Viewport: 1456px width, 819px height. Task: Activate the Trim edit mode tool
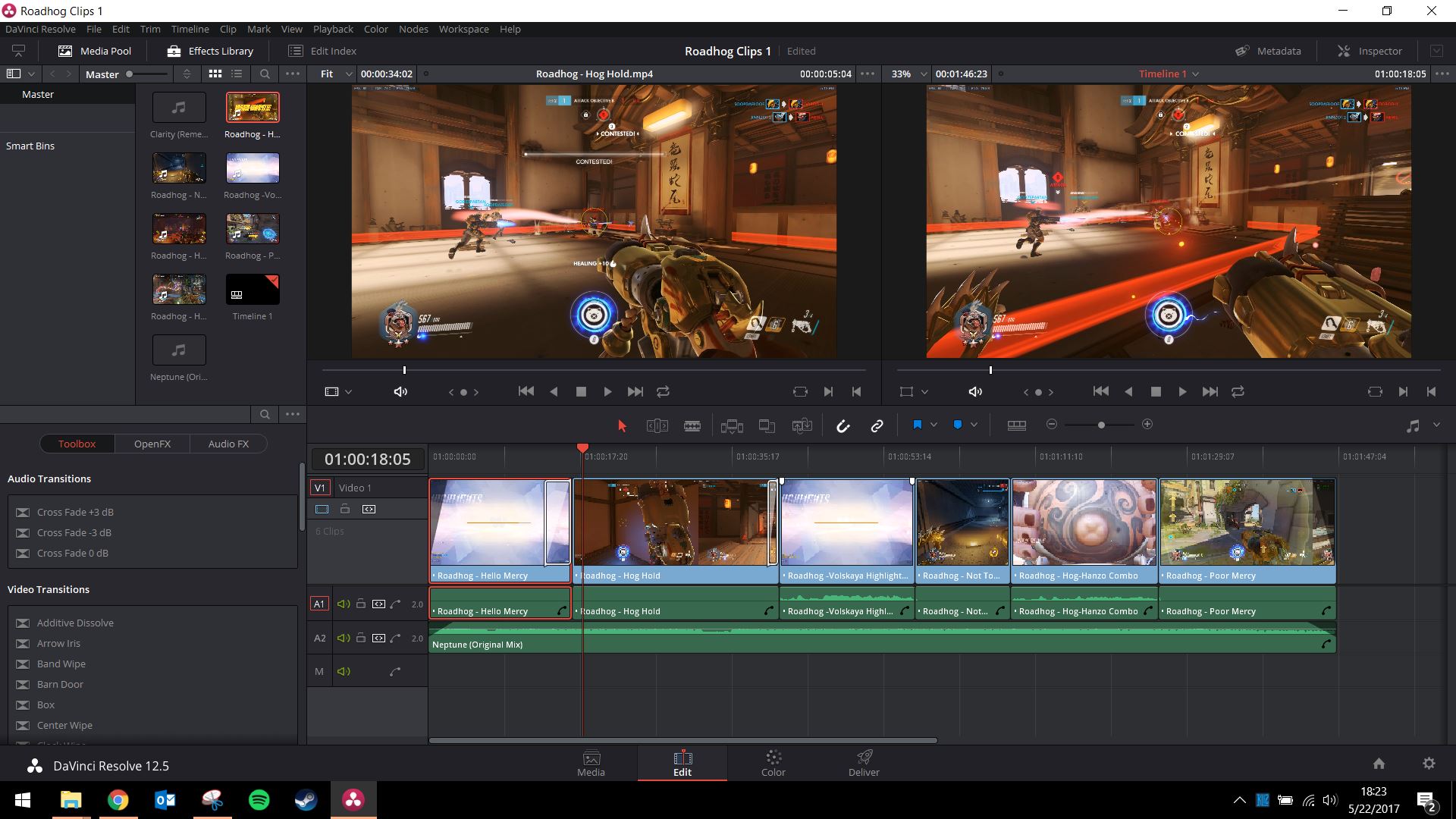point(657,426)
